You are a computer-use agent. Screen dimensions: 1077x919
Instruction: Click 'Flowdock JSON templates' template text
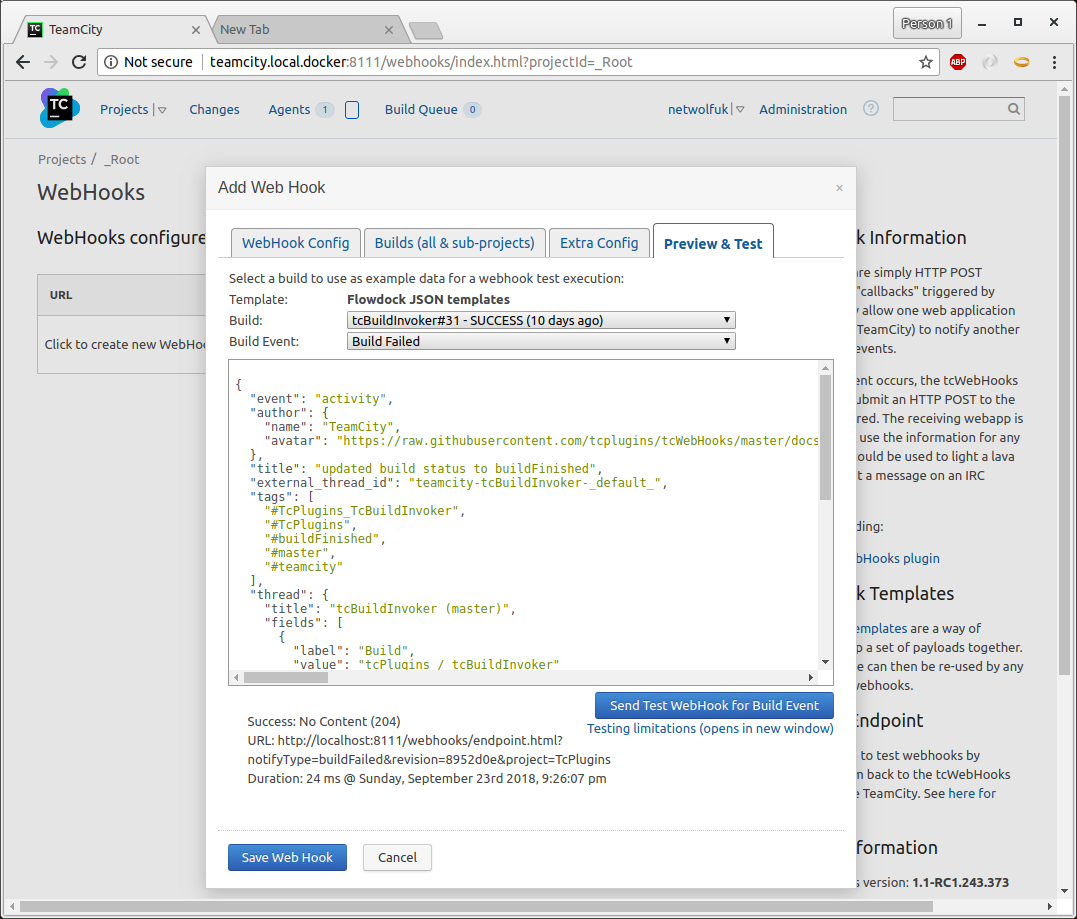(x=428, y=299)
